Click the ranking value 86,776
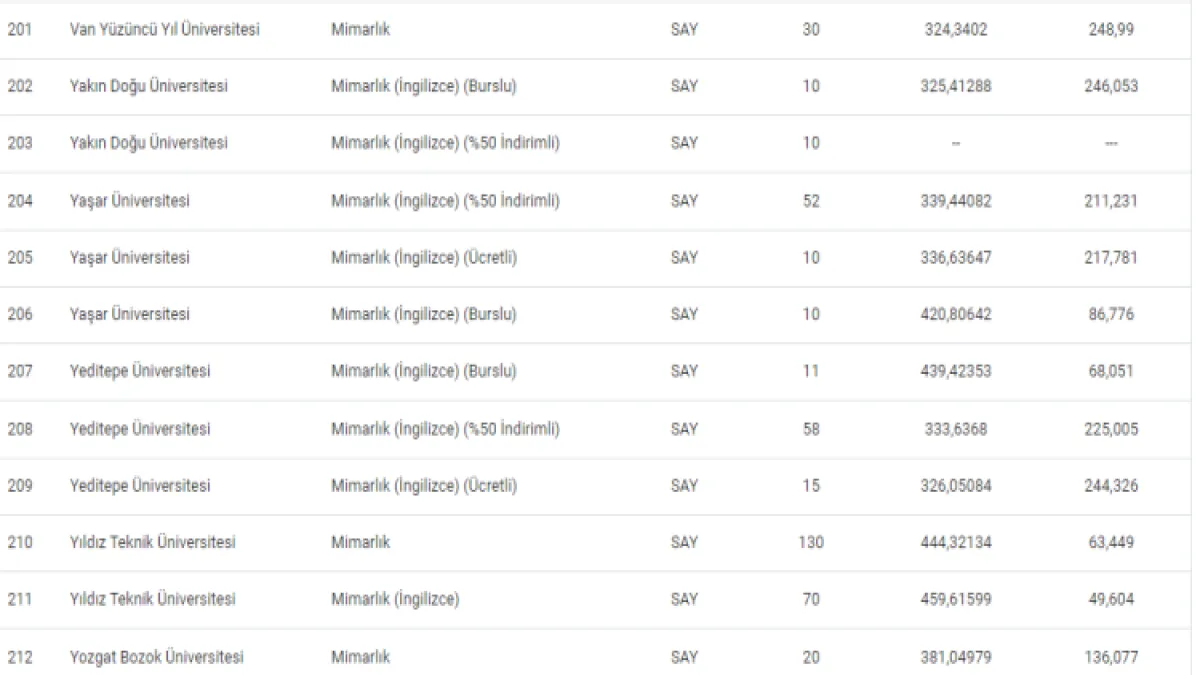Screen dimensions: 1200x675 point(1113,314)
